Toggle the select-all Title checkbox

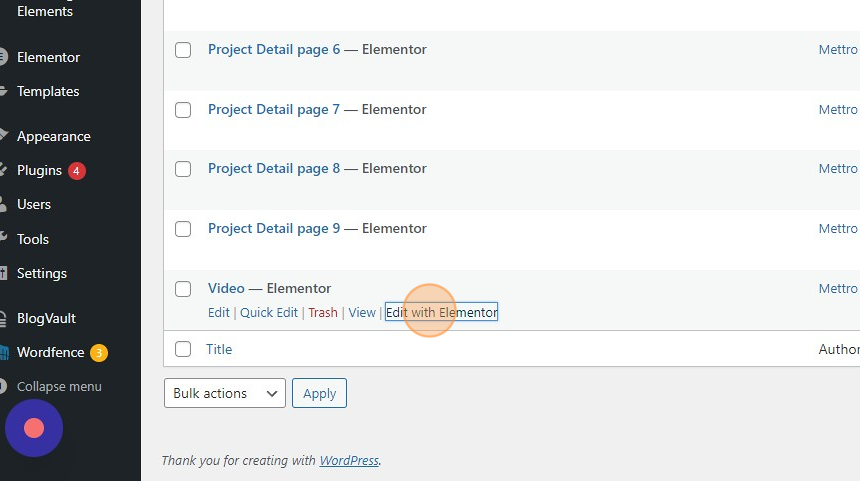pyautogui.click(x=183, y=349)
